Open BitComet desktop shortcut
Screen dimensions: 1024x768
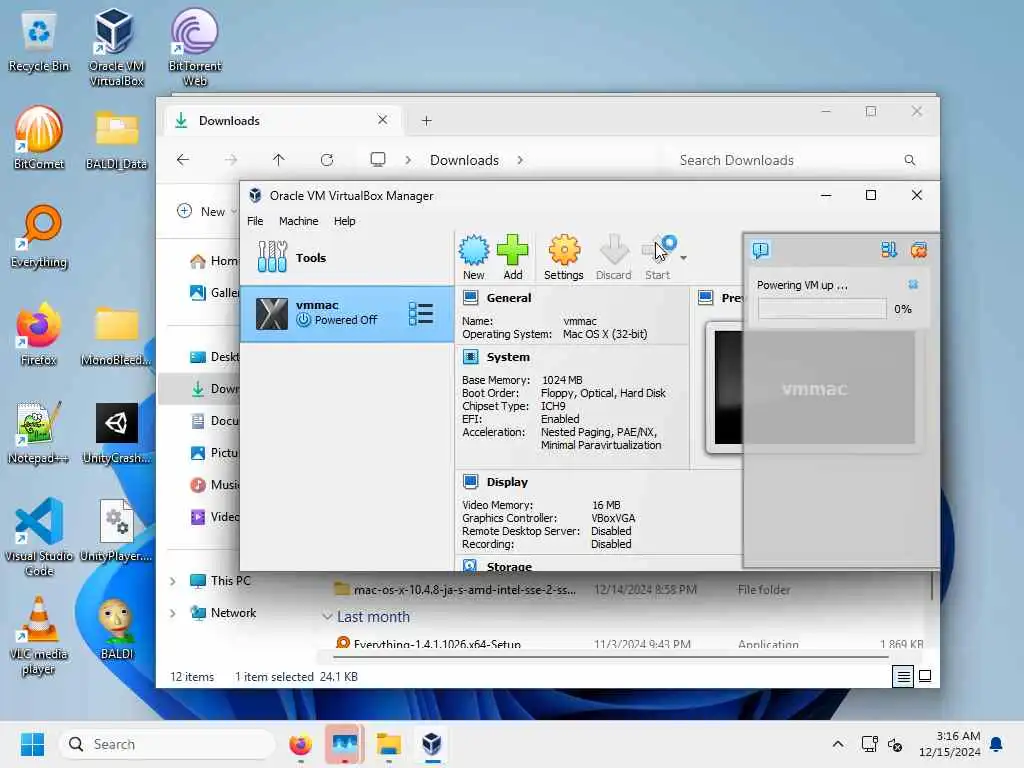coord(39,138)
